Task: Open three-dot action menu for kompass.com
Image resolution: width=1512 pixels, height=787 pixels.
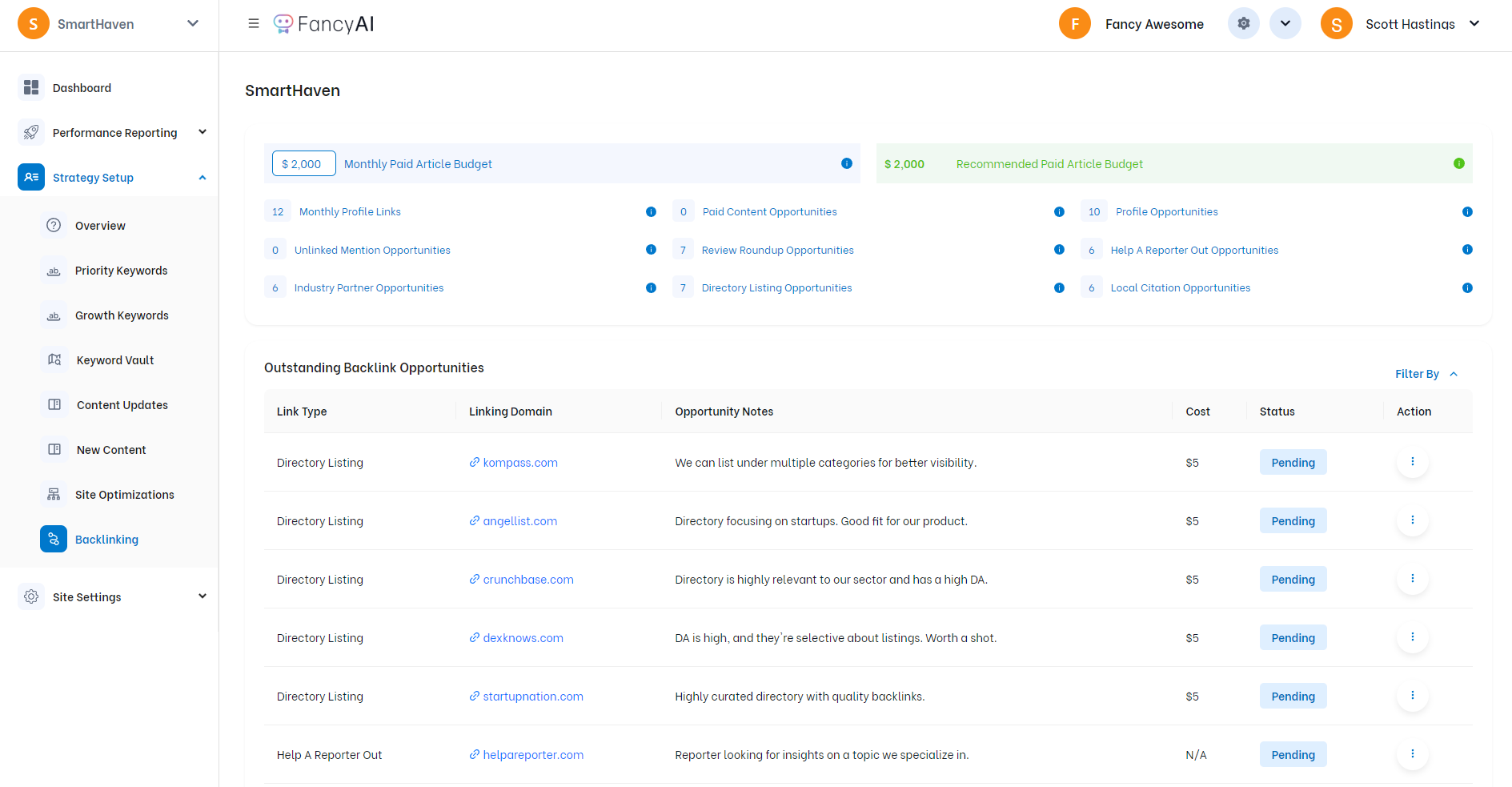Action: [1412, 462]
